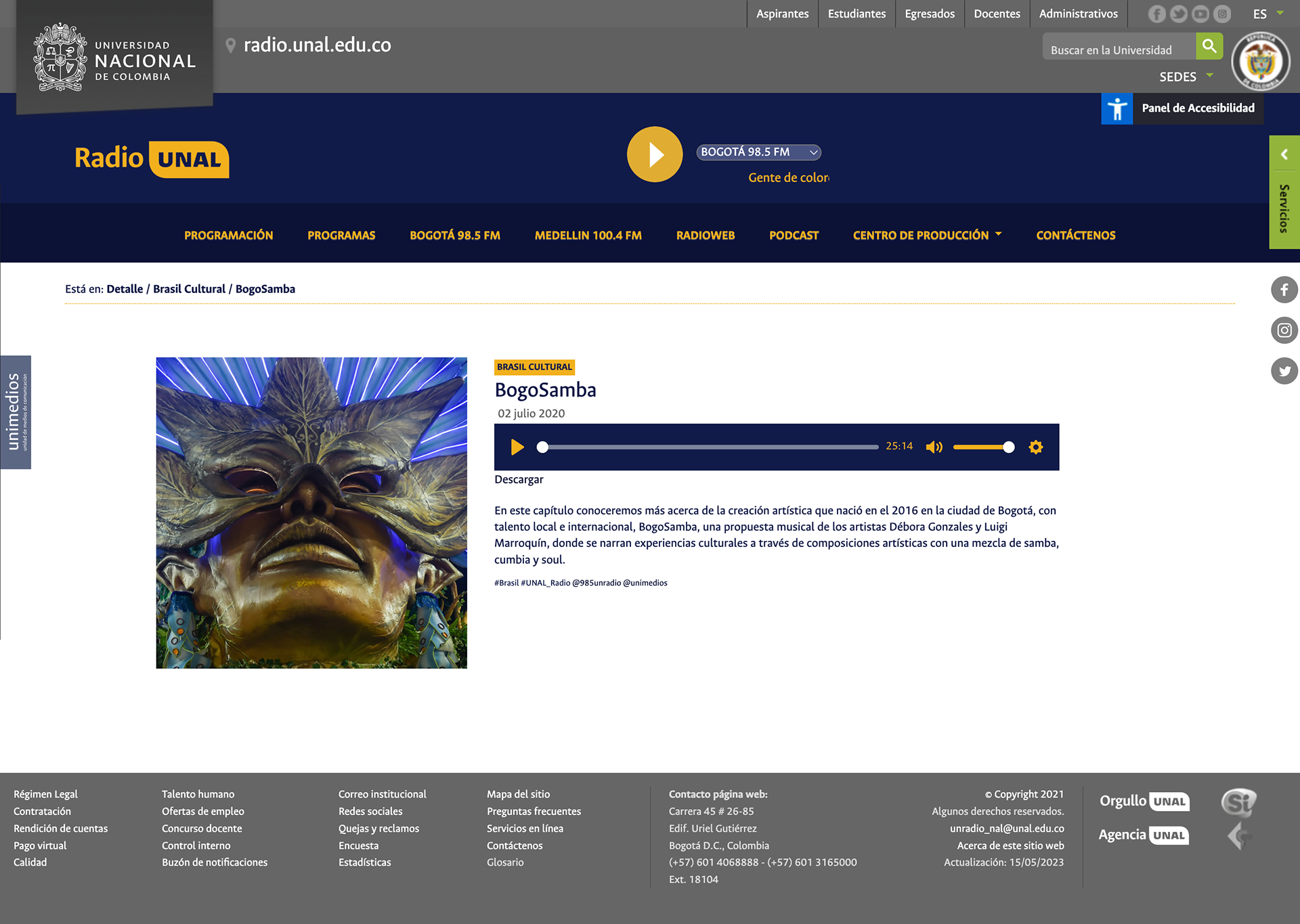The image size is (1300, 924).
Task: Click the audio volume slider
Action: pos(982,447)
